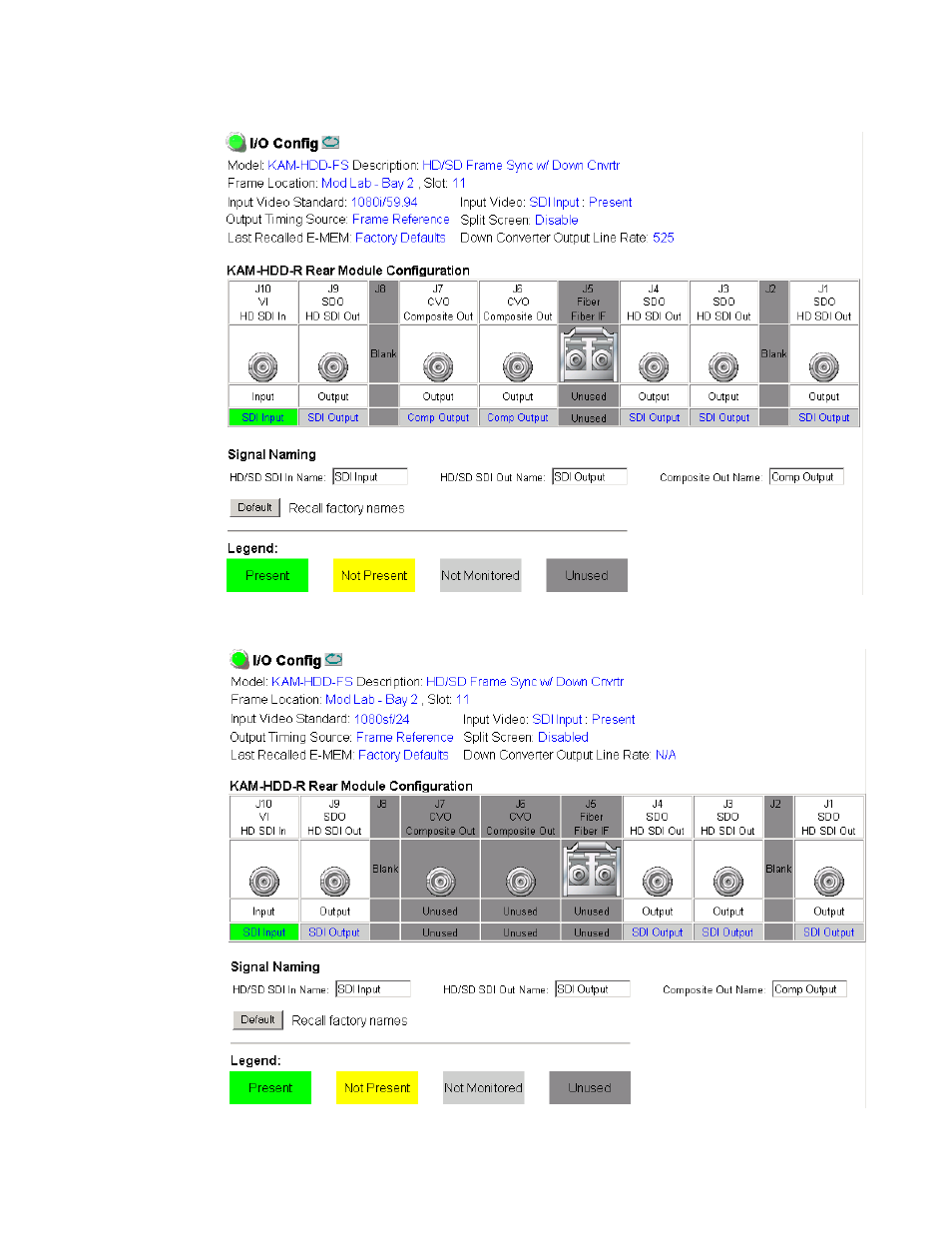Click green SDI Input cell in lower table
This screenshot has width=952, height=1233.
pos(264,932)
